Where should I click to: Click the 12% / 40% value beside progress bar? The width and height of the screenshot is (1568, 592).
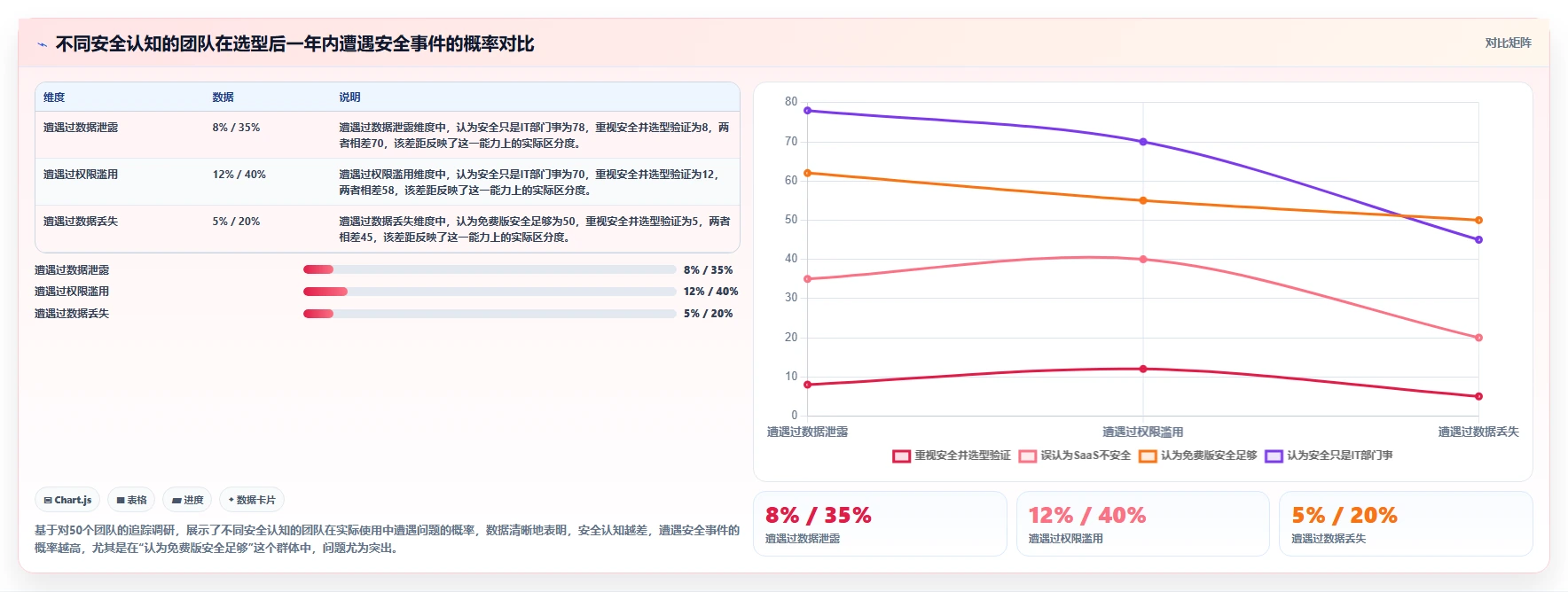coord(711,292)
